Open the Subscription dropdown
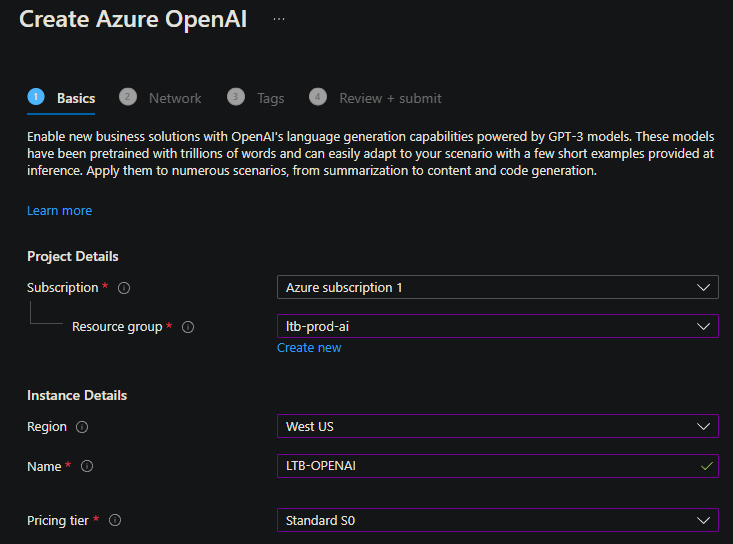The width and height of the screenshot is (733, 544). coord(497,287)
